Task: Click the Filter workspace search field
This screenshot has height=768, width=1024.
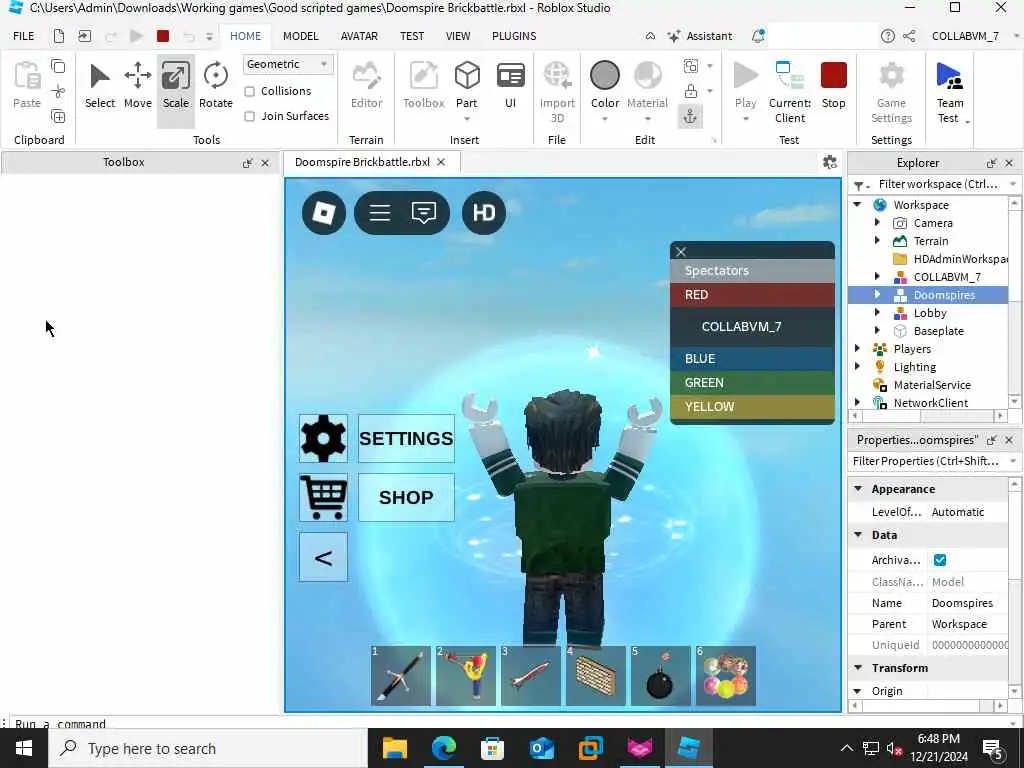Action: pyautogui.click(x=937, y=184)
